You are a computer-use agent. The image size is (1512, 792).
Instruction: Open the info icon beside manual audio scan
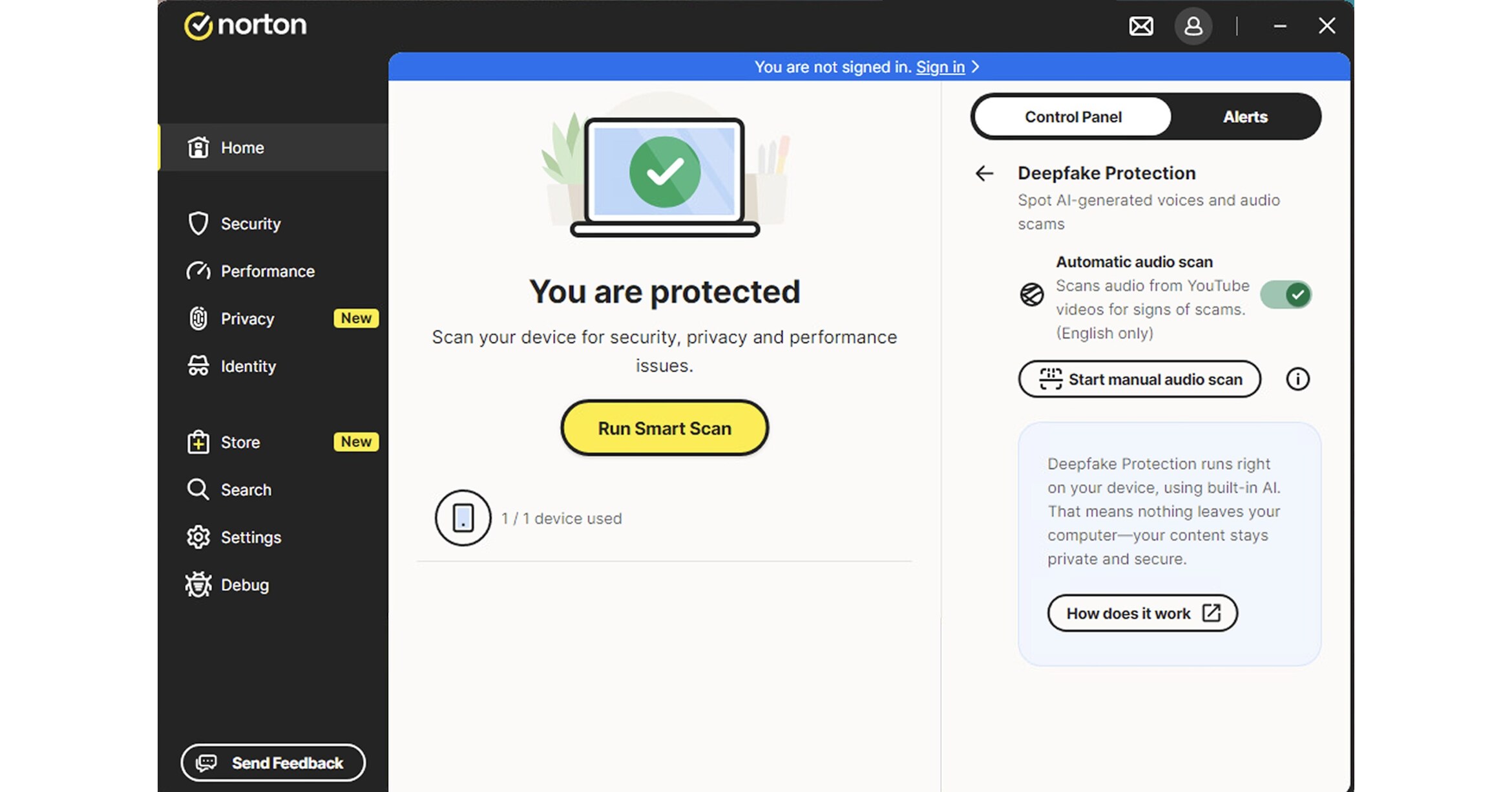tap(1297, 379)
